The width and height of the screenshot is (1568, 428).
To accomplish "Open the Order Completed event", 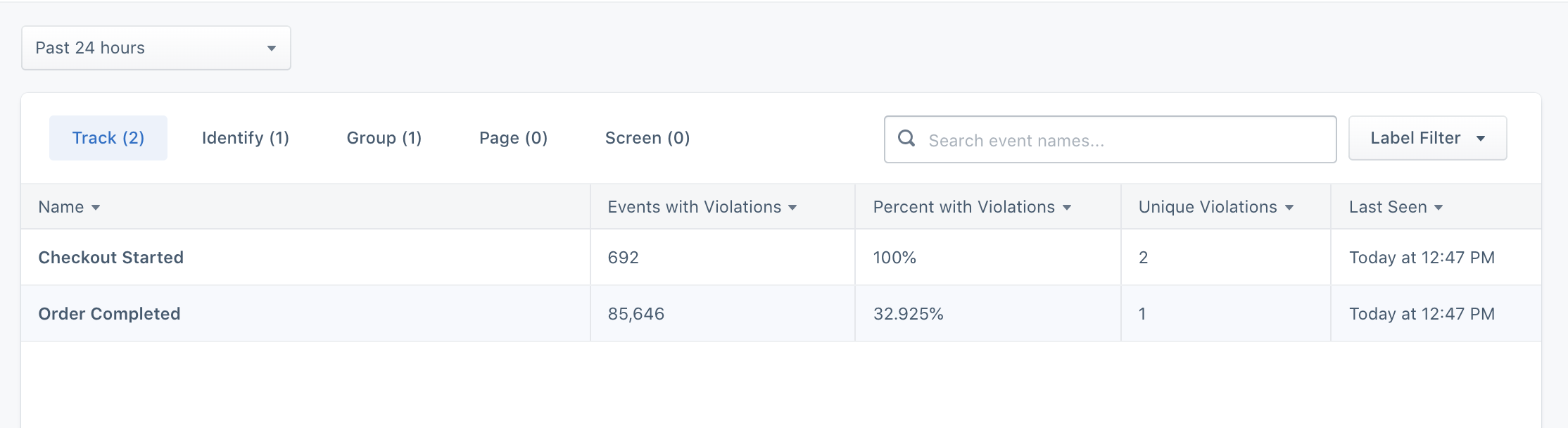I will [110, 314].
